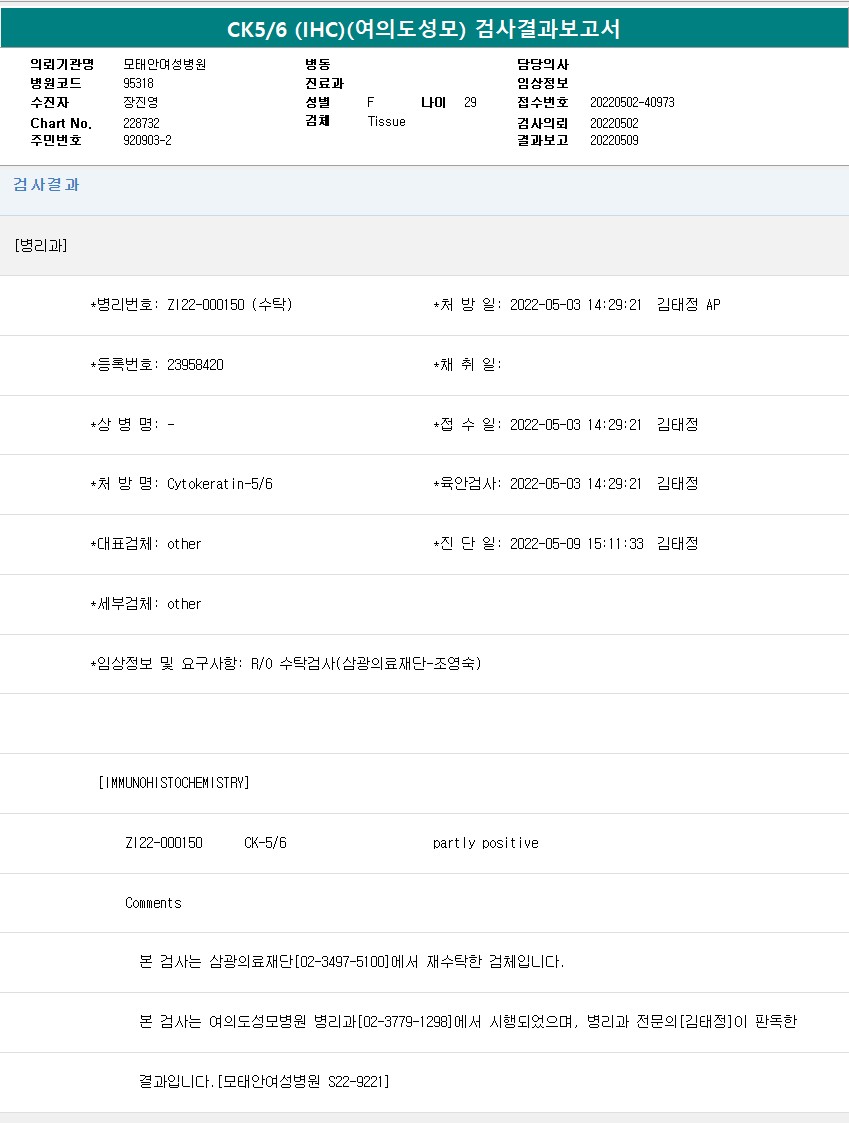Screen dimensions: 849x1123
Task: Click the 상병명 field showing dash
Action: pos(133,425)
